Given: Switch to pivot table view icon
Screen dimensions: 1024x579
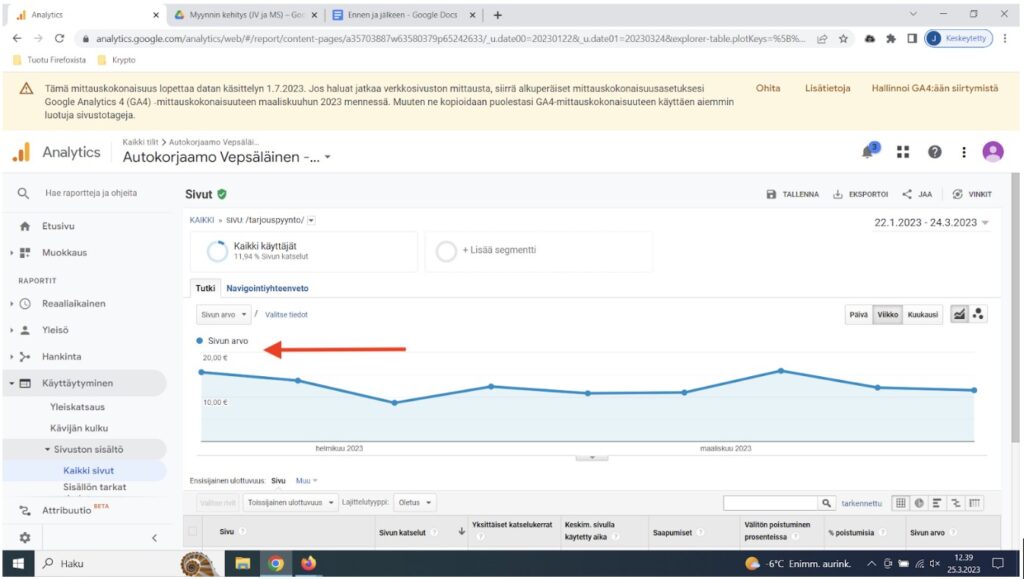Looking at the screenshot, I should click(974, 503).
